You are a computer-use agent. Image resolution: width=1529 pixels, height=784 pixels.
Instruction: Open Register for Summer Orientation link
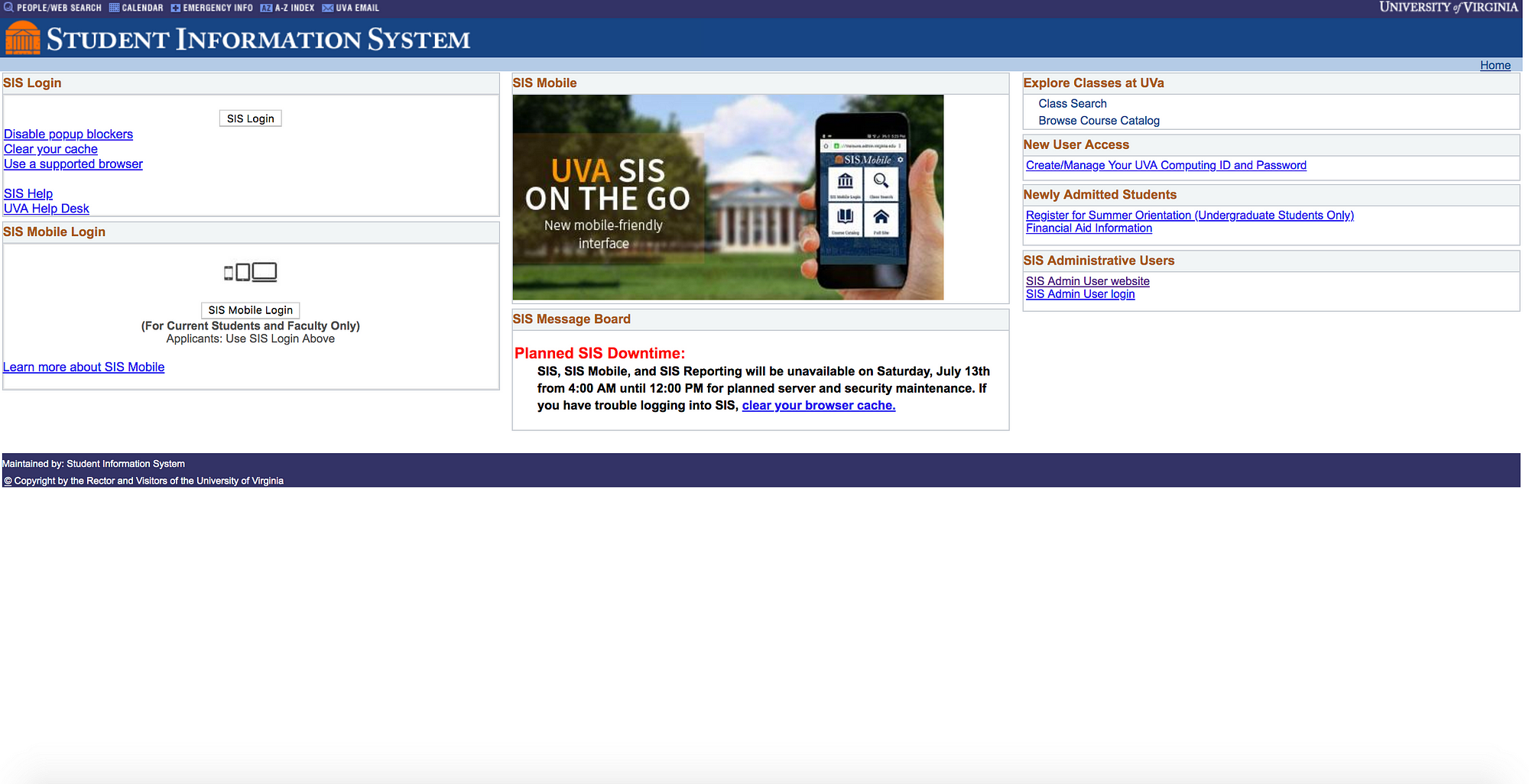(1190, 215)
